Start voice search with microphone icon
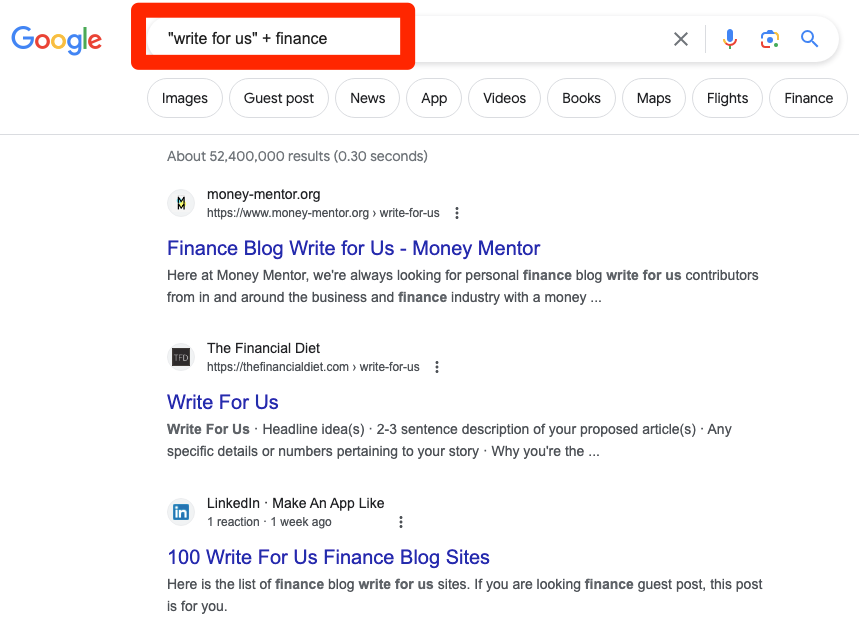This screenshot has width=859, height=636. click(x=730, y=39)
